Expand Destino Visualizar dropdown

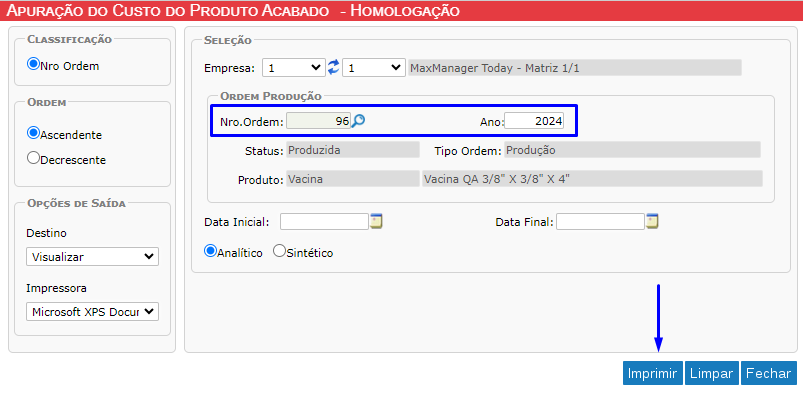[x=92, y=257]
